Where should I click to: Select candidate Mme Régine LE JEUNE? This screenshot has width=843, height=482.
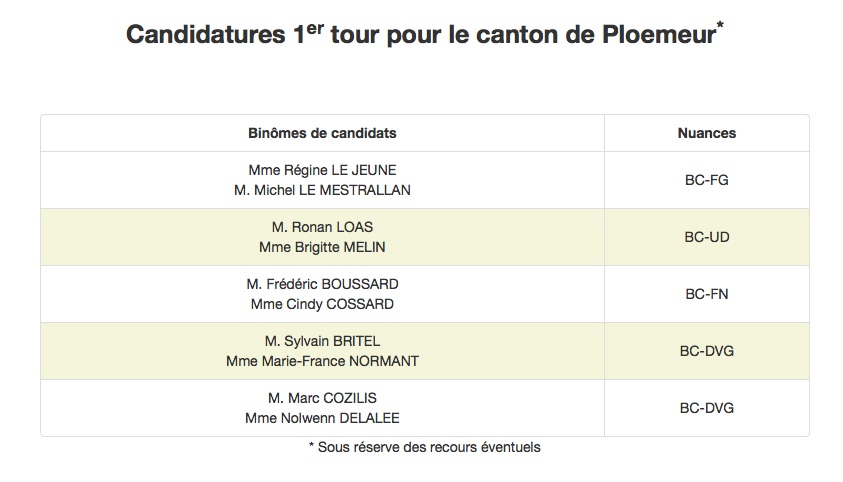(322, 170)
